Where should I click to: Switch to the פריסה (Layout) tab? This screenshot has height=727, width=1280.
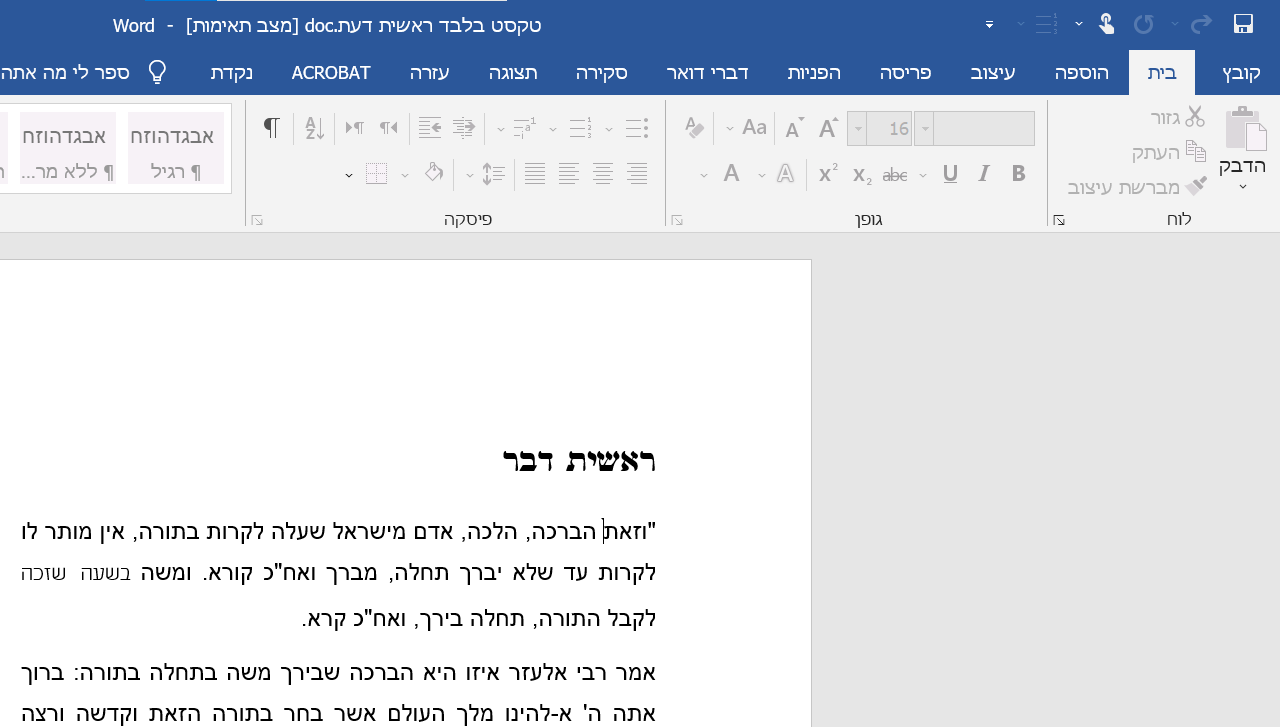[x=905, y=72]
